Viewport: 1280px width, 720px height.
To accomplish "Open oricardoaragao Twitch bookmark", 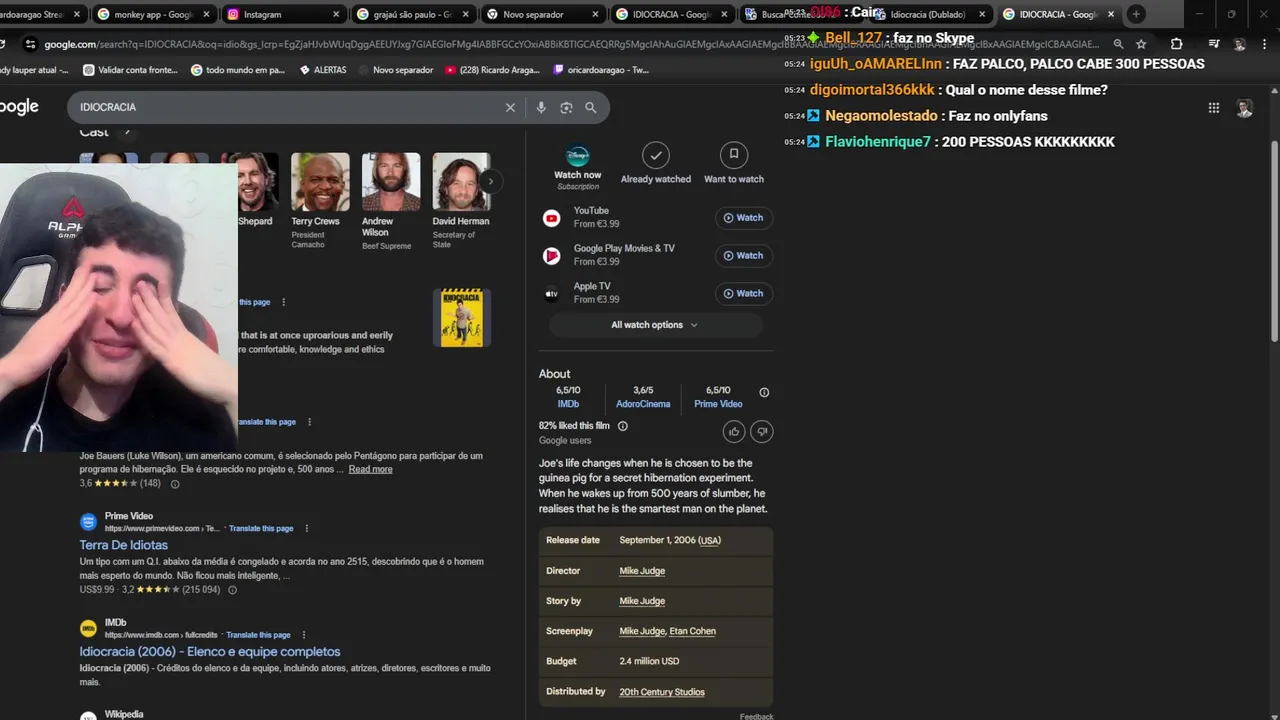I will pos(601,70).
